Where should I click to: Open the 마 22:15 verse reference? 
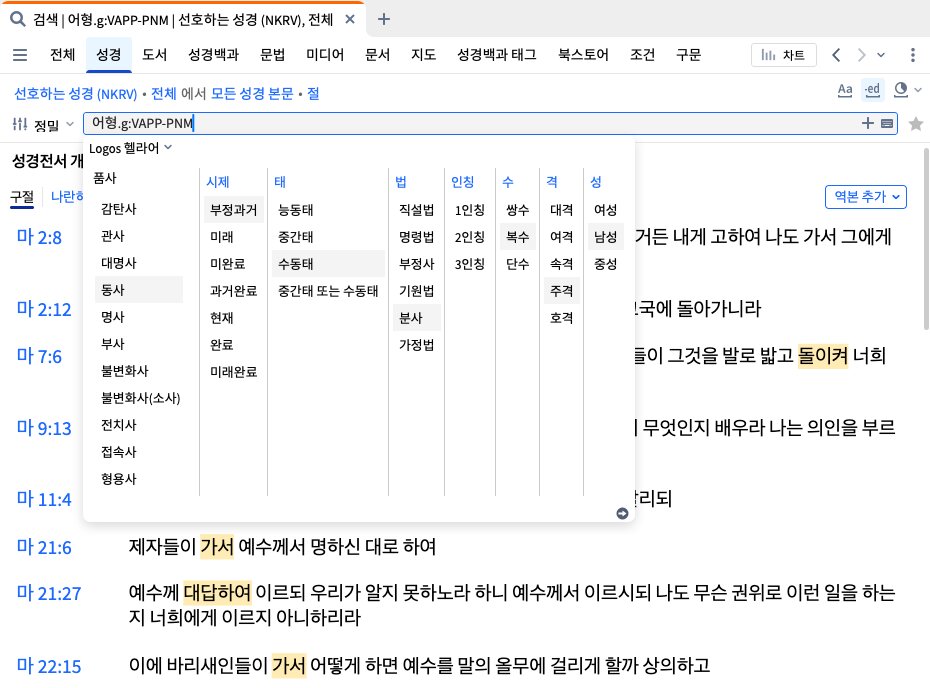49,665
